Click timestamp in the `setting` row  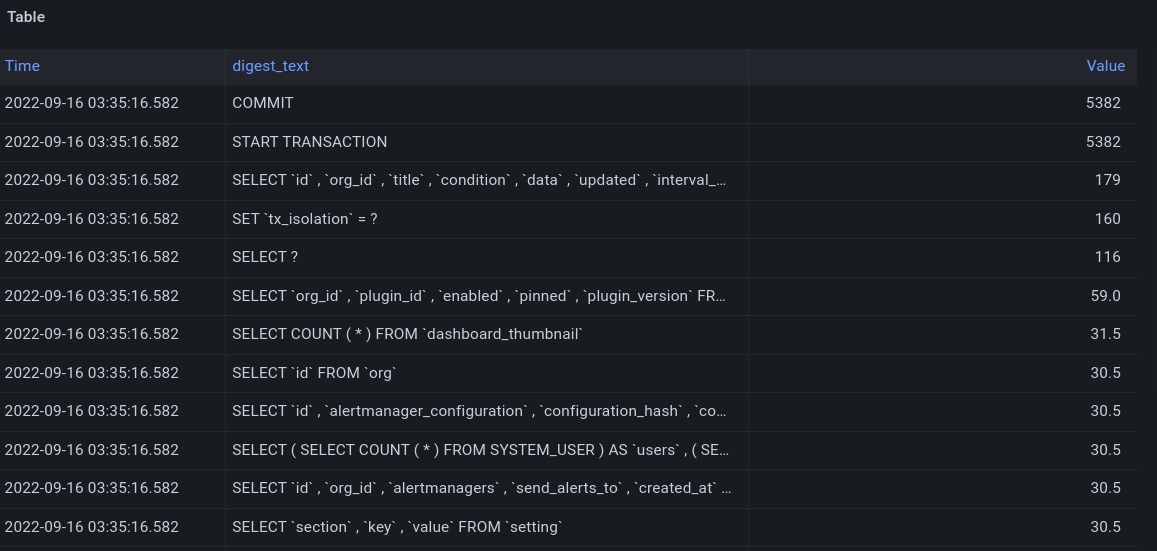point(91,527)
